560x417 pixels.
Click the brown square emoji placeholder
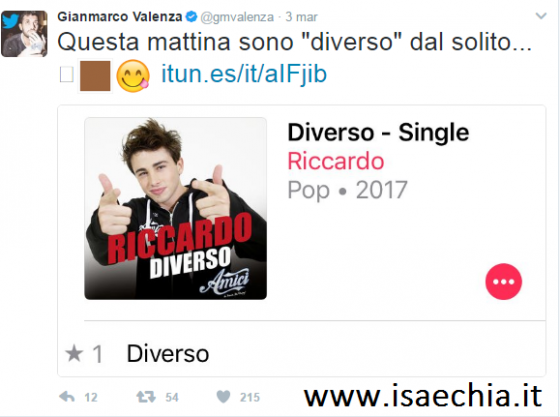pos(95,76)
